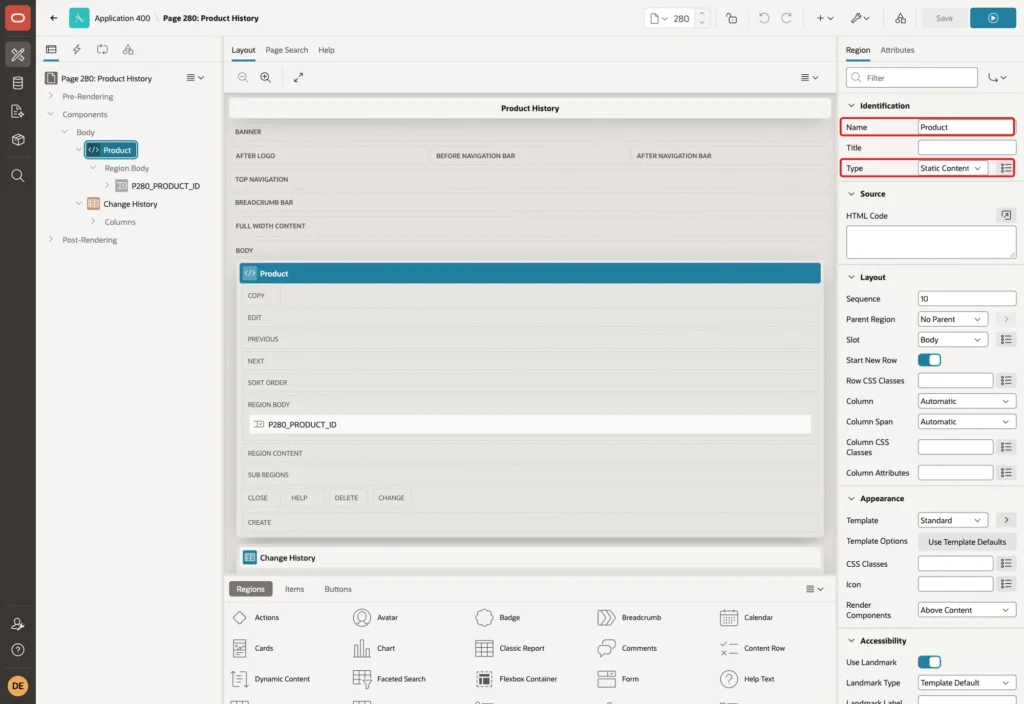Open the Help tab in center pane
Viewport: 1024px width, 704px height.
click(326, 50)
